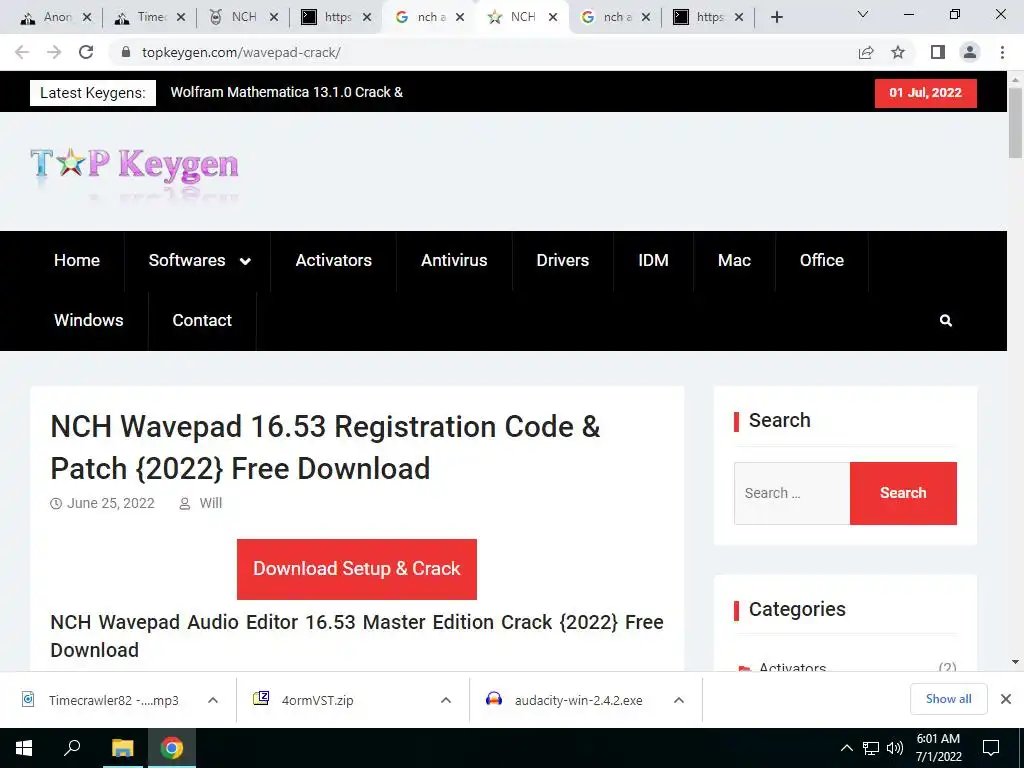
Task: Click the Latest Keygens label
Action: coord(93,93)
